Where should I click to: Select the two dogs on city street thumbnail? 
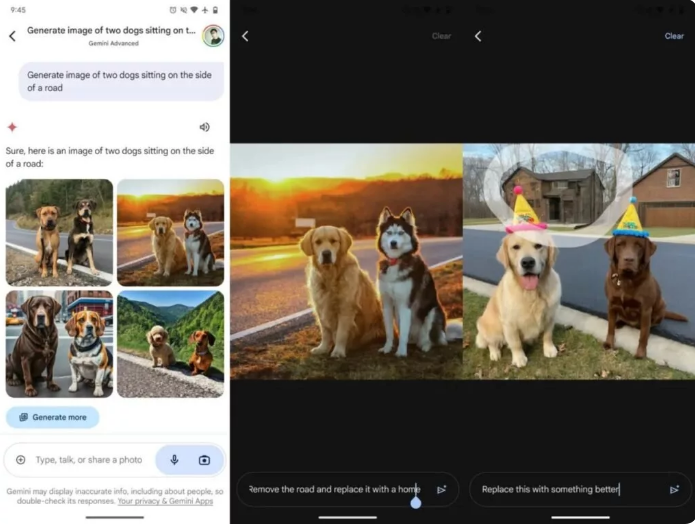[59, 343]
